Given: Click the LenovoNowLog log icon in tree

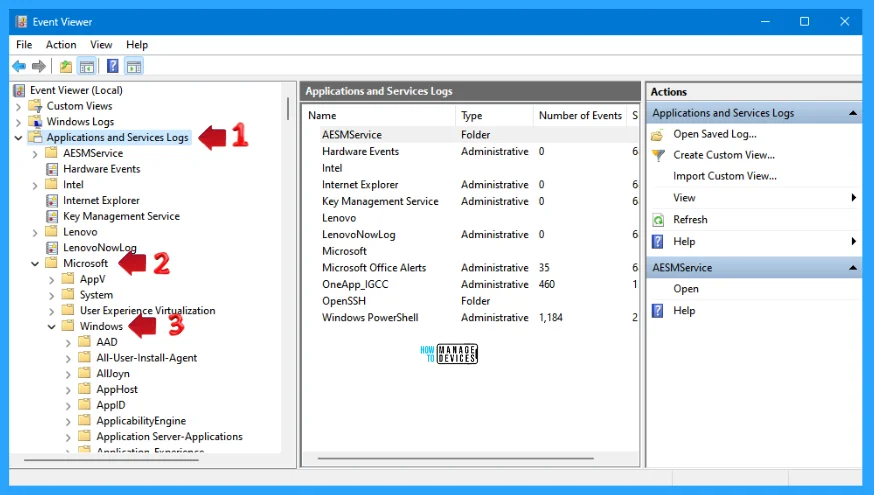Looking at the screenshot, I should coord(52,248).
